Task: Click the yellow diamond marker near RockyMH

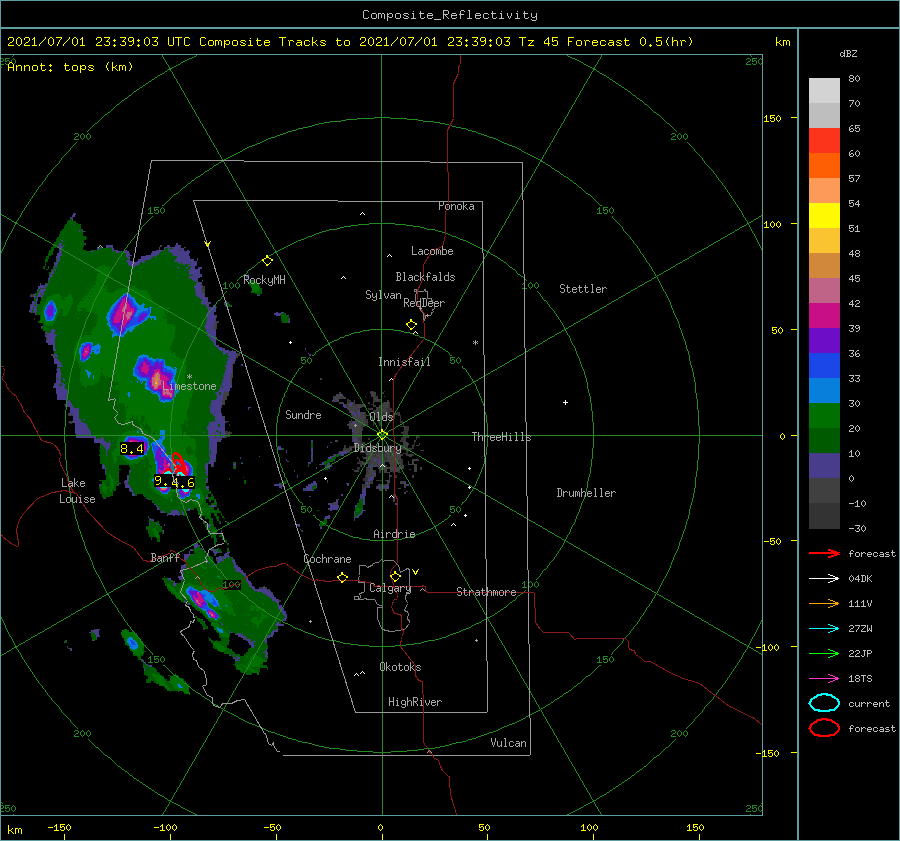Action: [267, 261]
